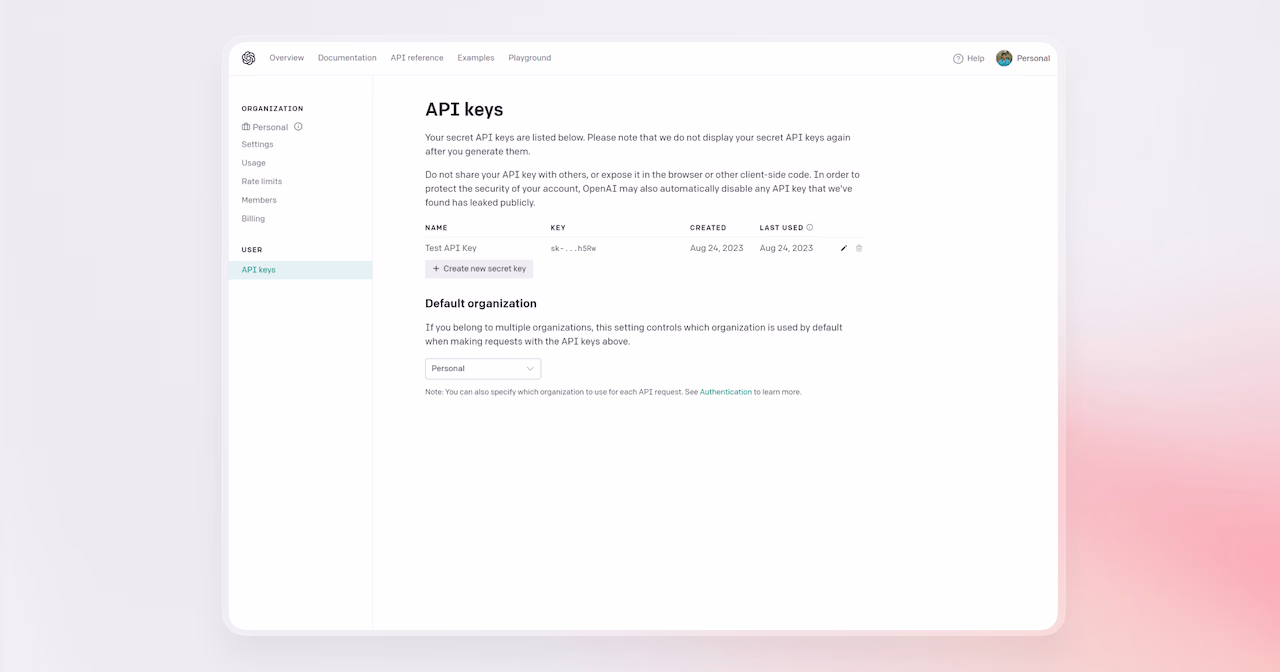The image size is (1280, 672).
Task: Click the briefcase icon next to Personal
Action: [x=246, y=127]
